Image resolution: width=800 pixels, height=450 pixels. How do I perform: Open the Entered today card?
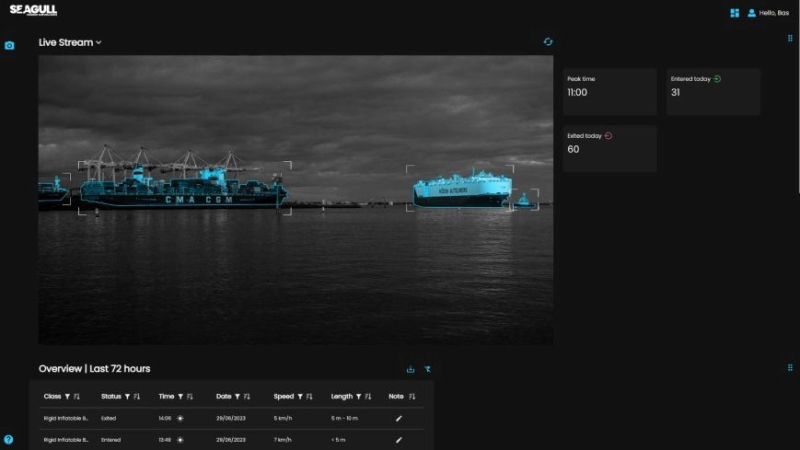[x=713, y=92]
